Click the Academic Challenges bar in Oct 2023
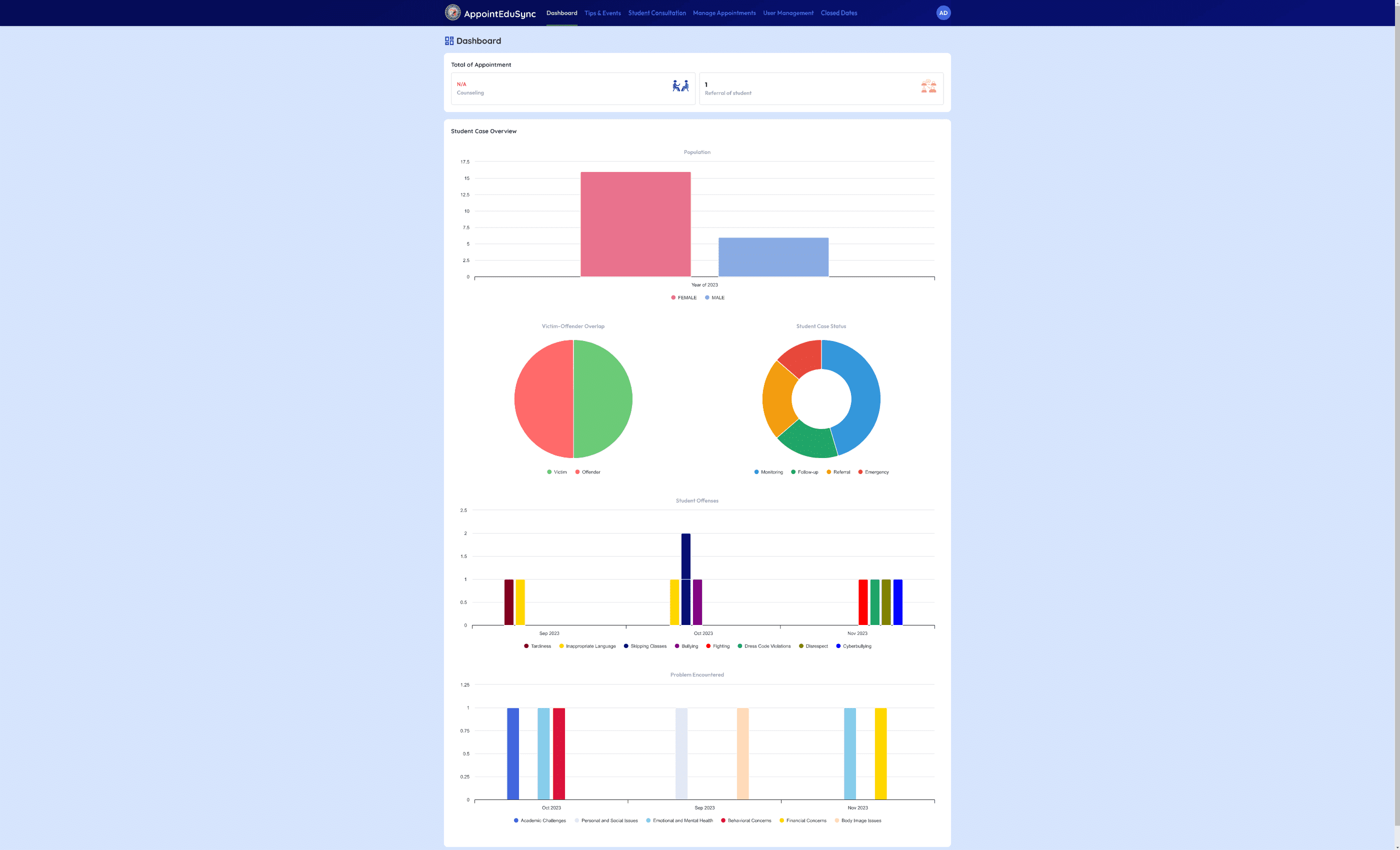 coord(512,753)
